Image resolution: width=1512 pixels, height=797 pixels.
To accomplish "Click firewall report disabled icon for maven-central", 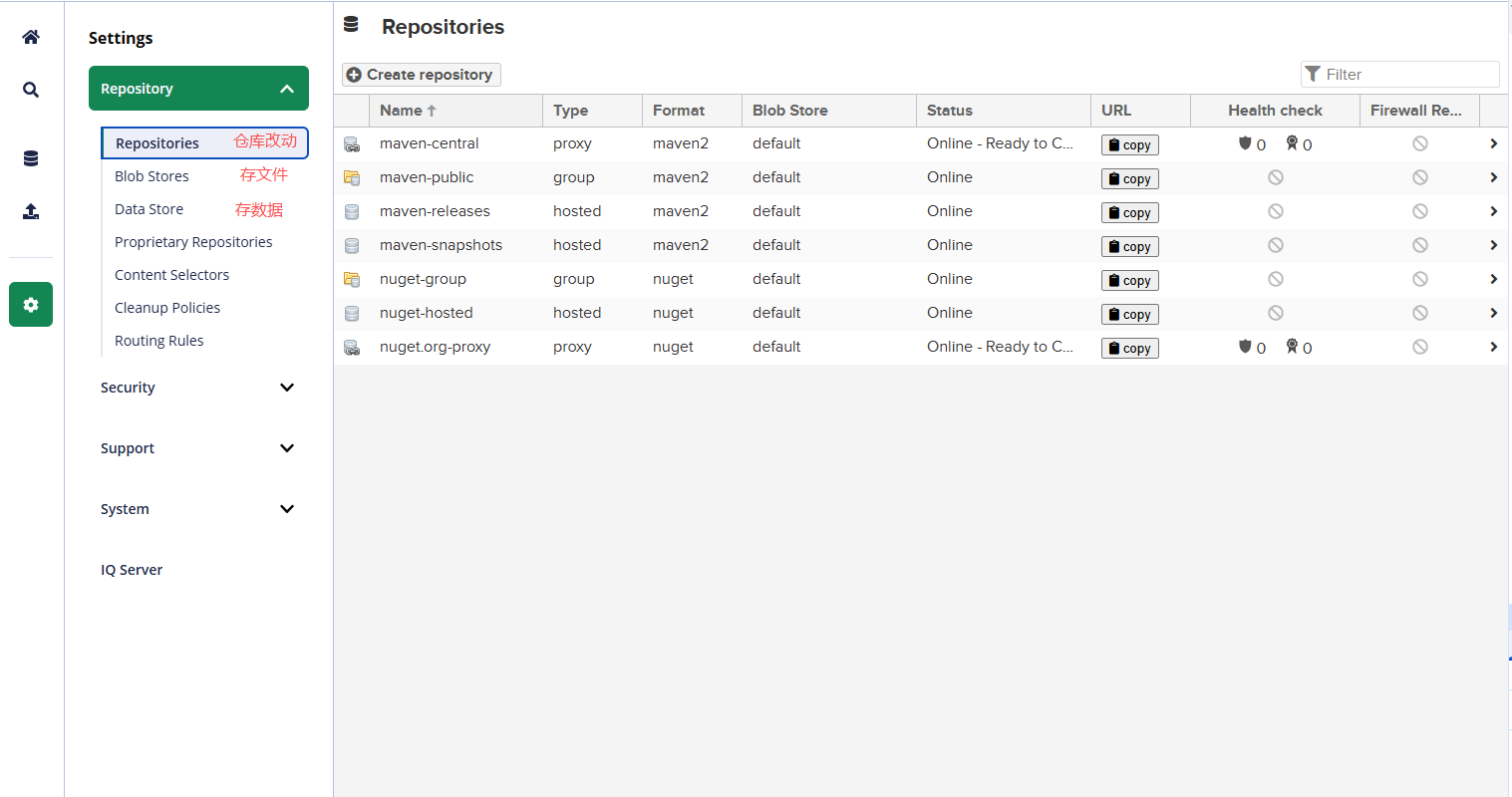I will (x=1420, y=143).
